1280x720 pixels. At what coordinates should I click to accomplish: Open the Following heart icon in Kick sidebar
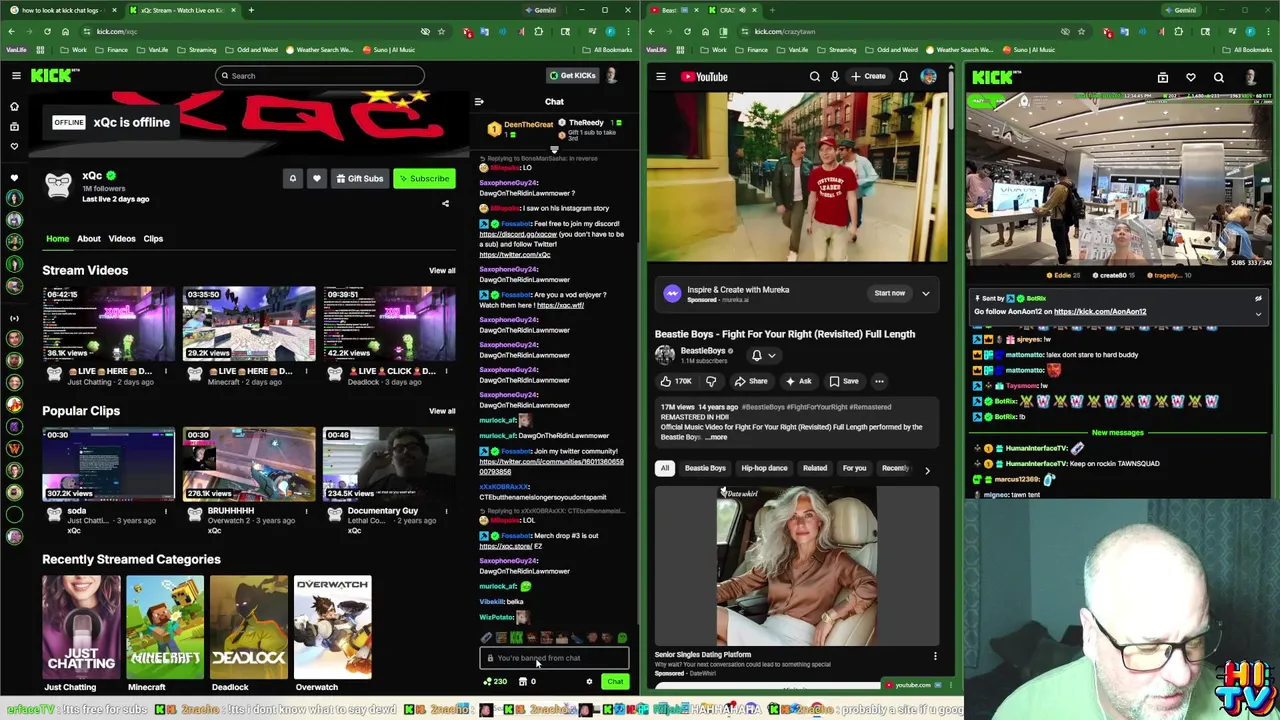[x=14, y=146]
